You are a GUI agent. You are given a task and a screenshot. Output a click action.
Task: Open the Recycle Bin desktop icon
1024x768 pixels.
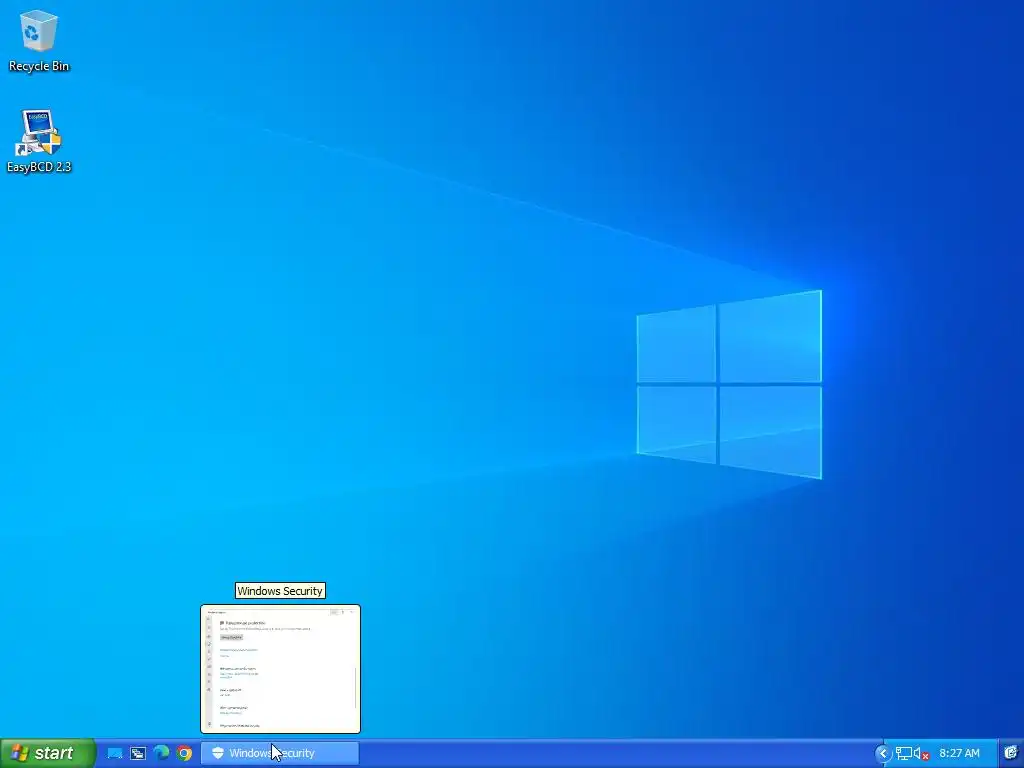pyautogui.click(x=39, y=40)
